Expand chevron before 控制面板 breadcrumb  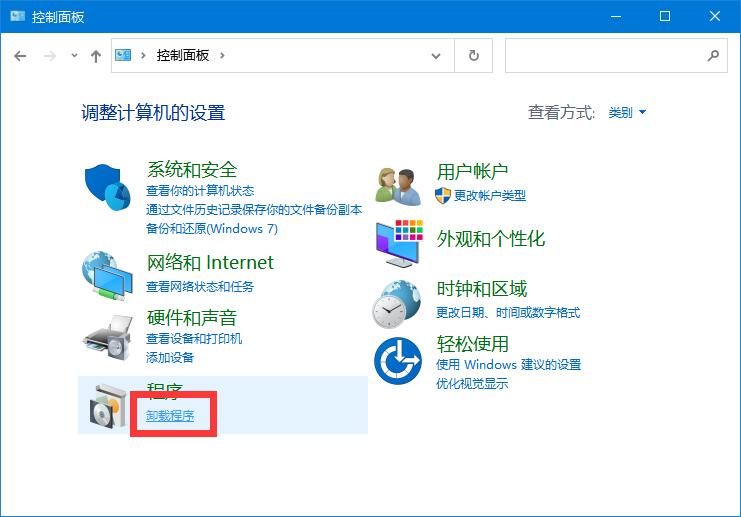(143, 55)
